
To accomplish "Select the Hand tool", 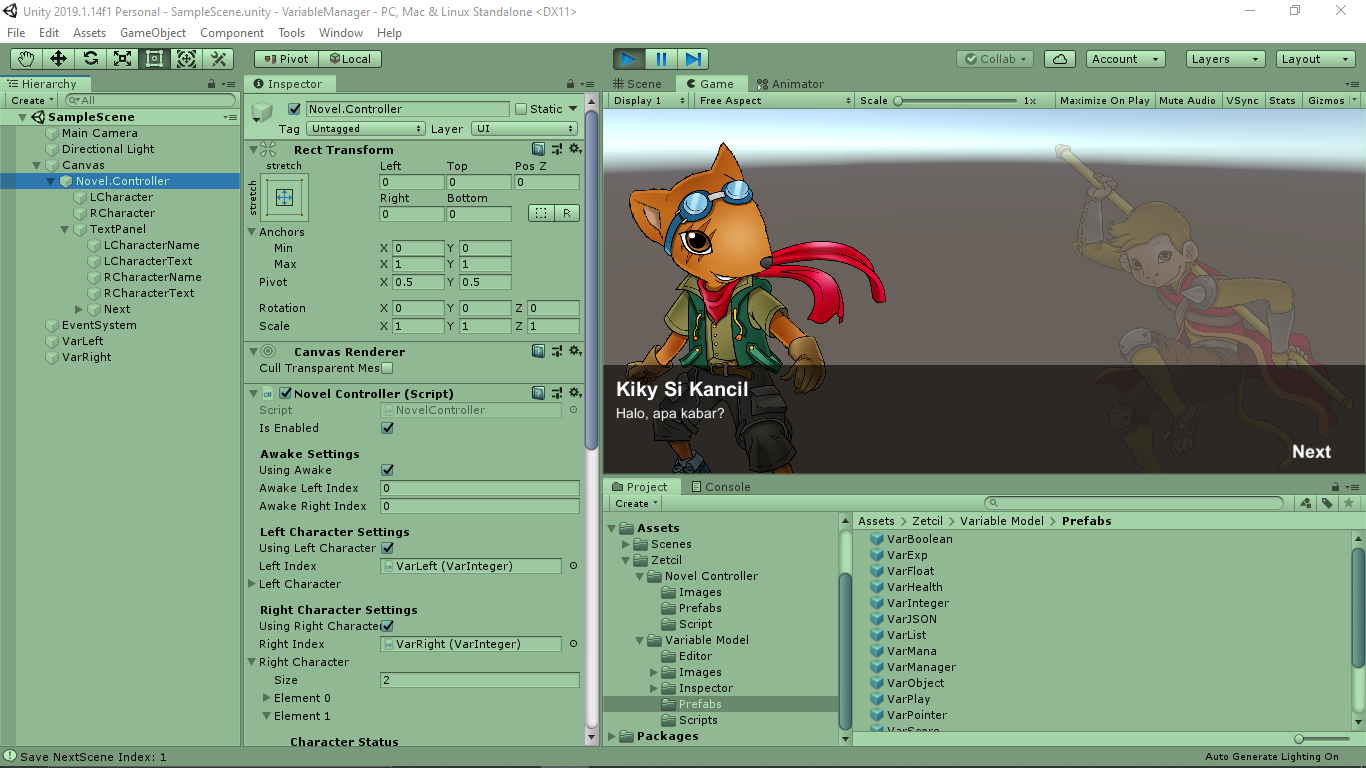I will pos(25,58).
